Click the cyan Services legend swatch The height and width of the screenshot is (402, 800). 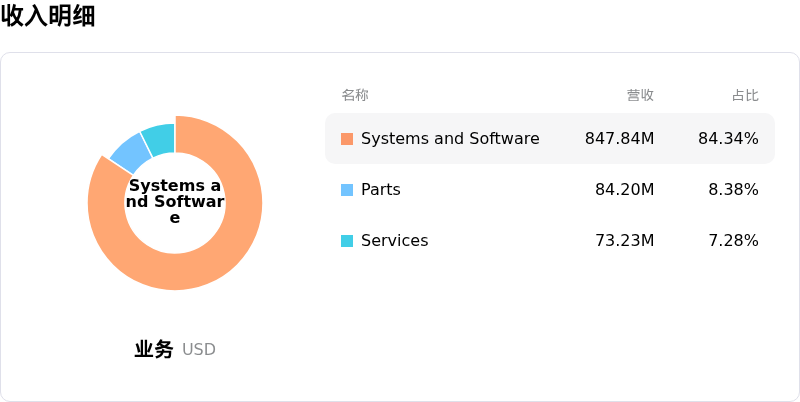[x=347, y=241]
